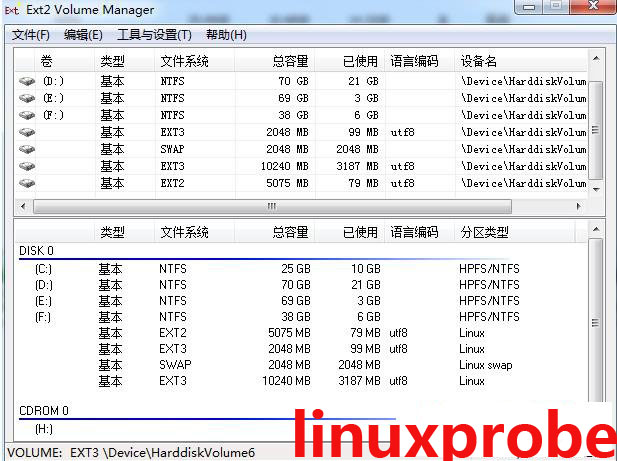Screen dimensions: 617x461
Task: Click drive icon of SWAP volume row
Action: pyautogui.click(x=27, y=149)
